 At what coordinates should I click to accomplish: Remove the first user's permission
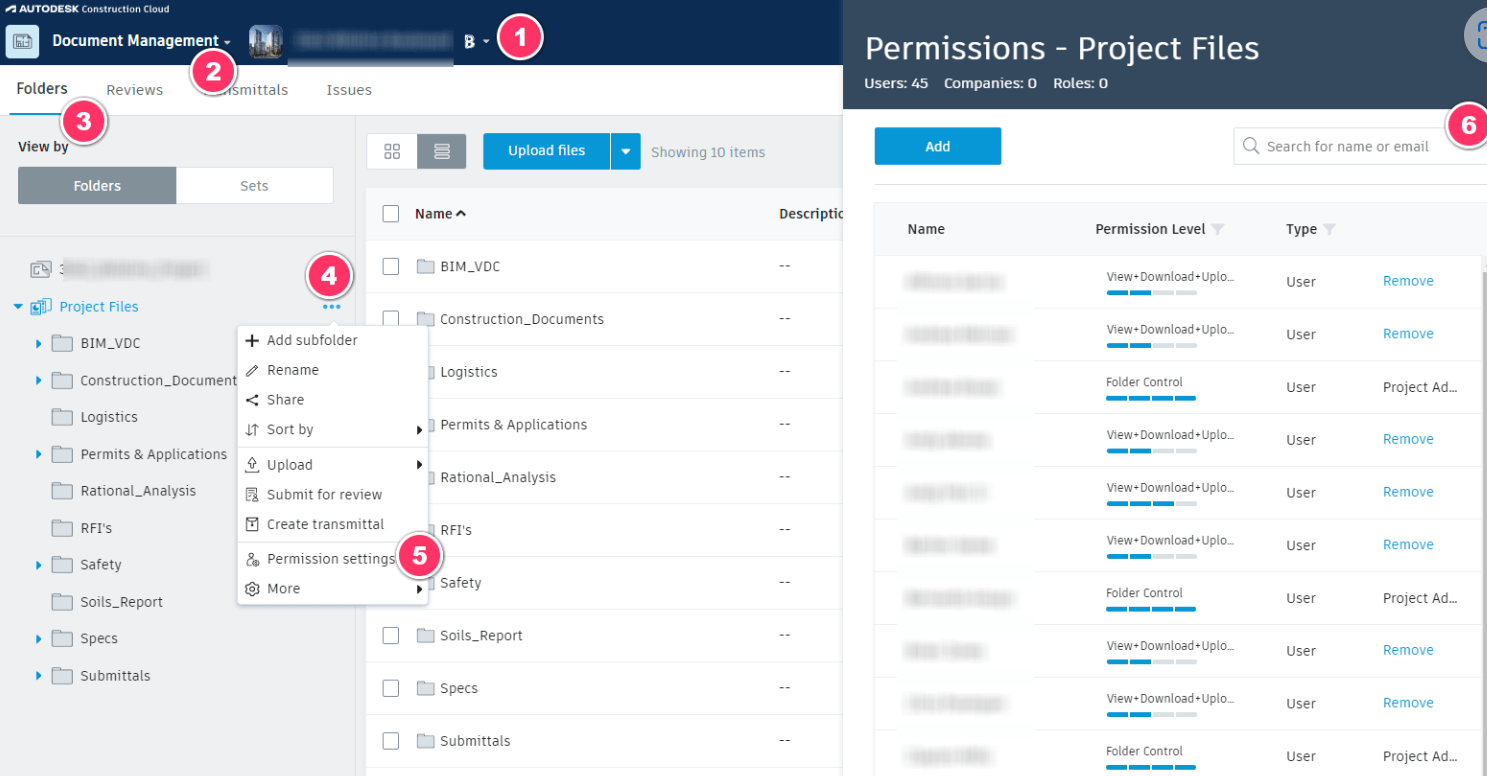[1407, 281]
